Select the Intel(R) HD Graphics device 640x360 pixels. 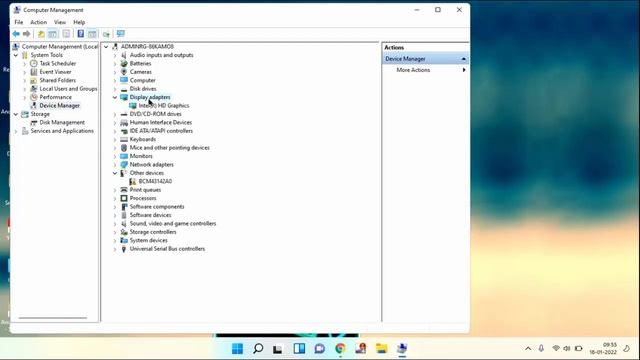point(164,106)
